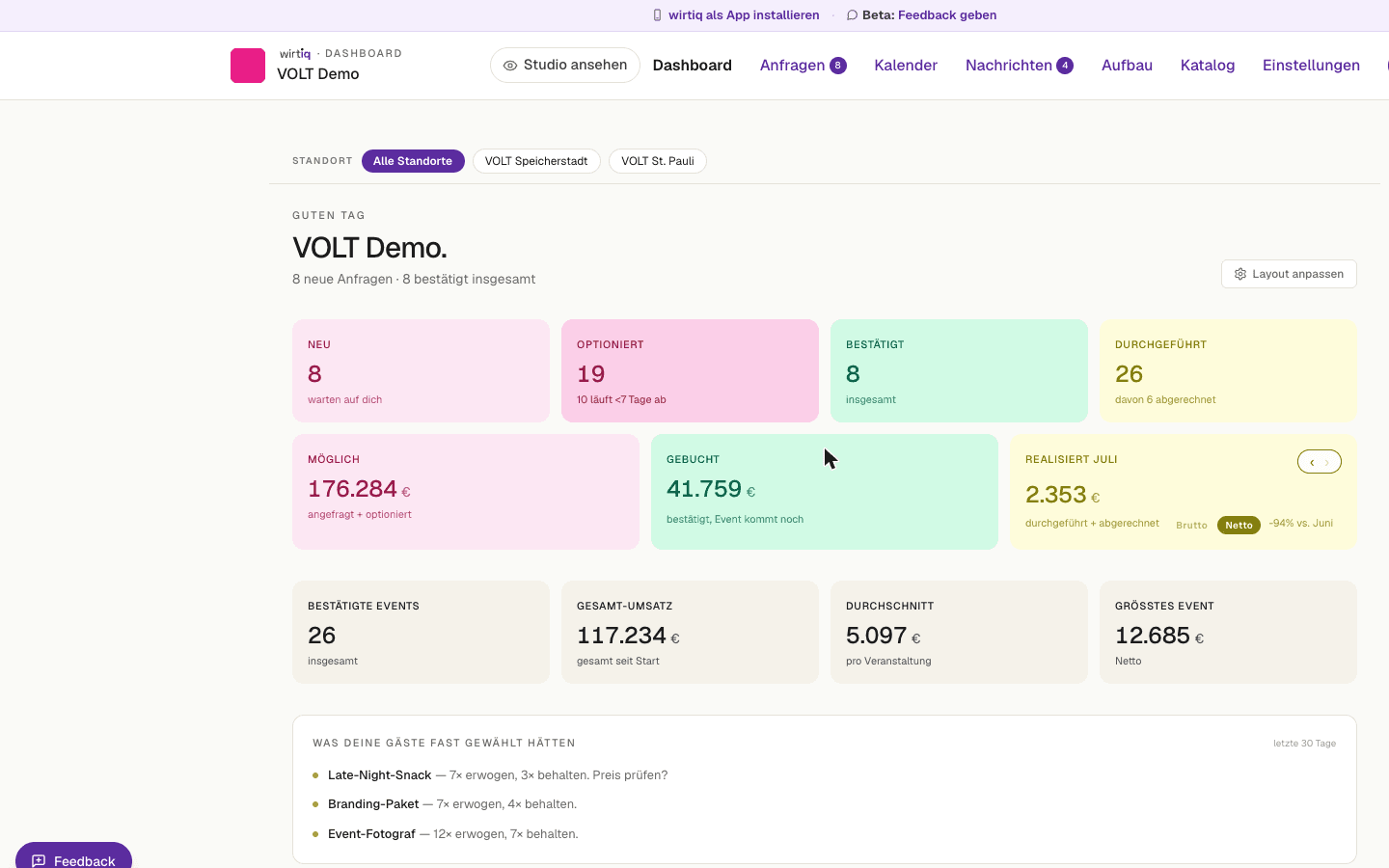Open the Bestätigte Events card
Image resolution: width=1389 pixels, height=868 pixels.
point(421,632)
